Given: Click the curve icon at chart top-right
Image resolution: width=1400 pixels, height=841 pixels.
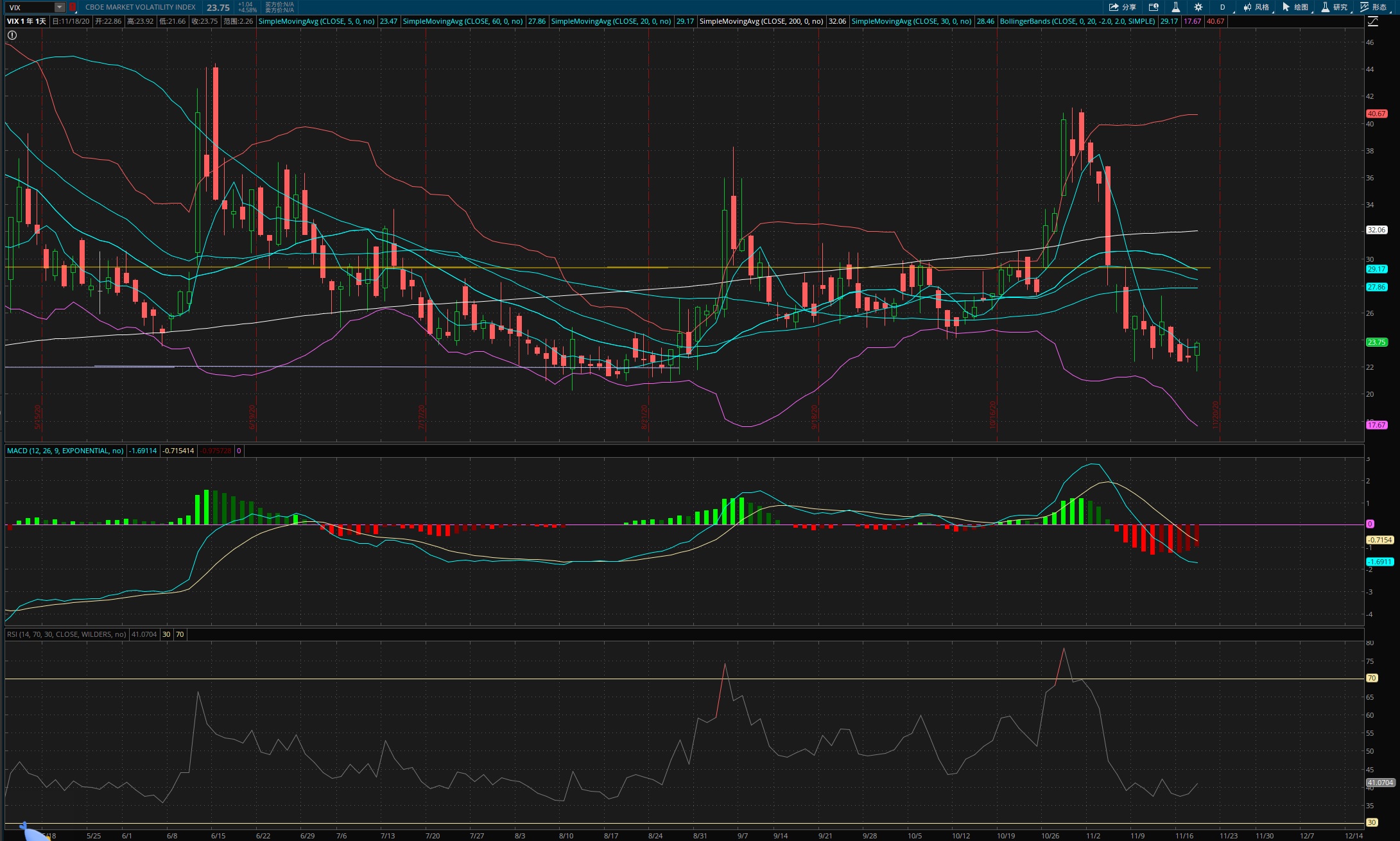Looking at the screenshot, I should click(x=1372, y=21).
